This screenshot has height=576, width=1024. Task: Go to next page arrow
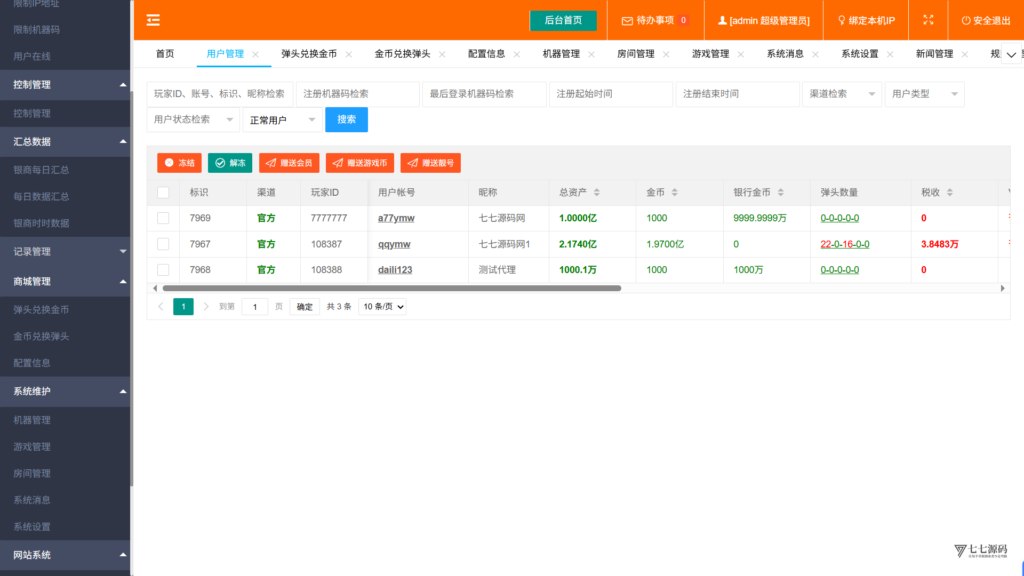[x=206, y=306]
